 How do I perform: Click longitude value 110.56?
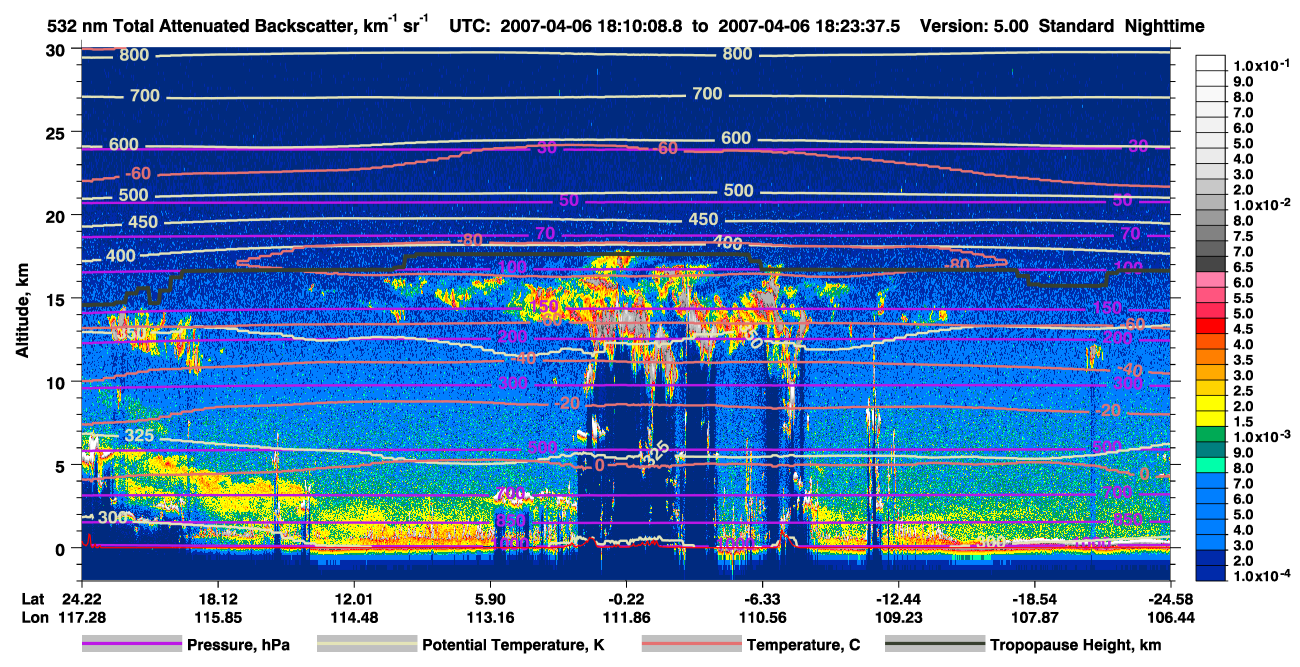pos(762,617)
